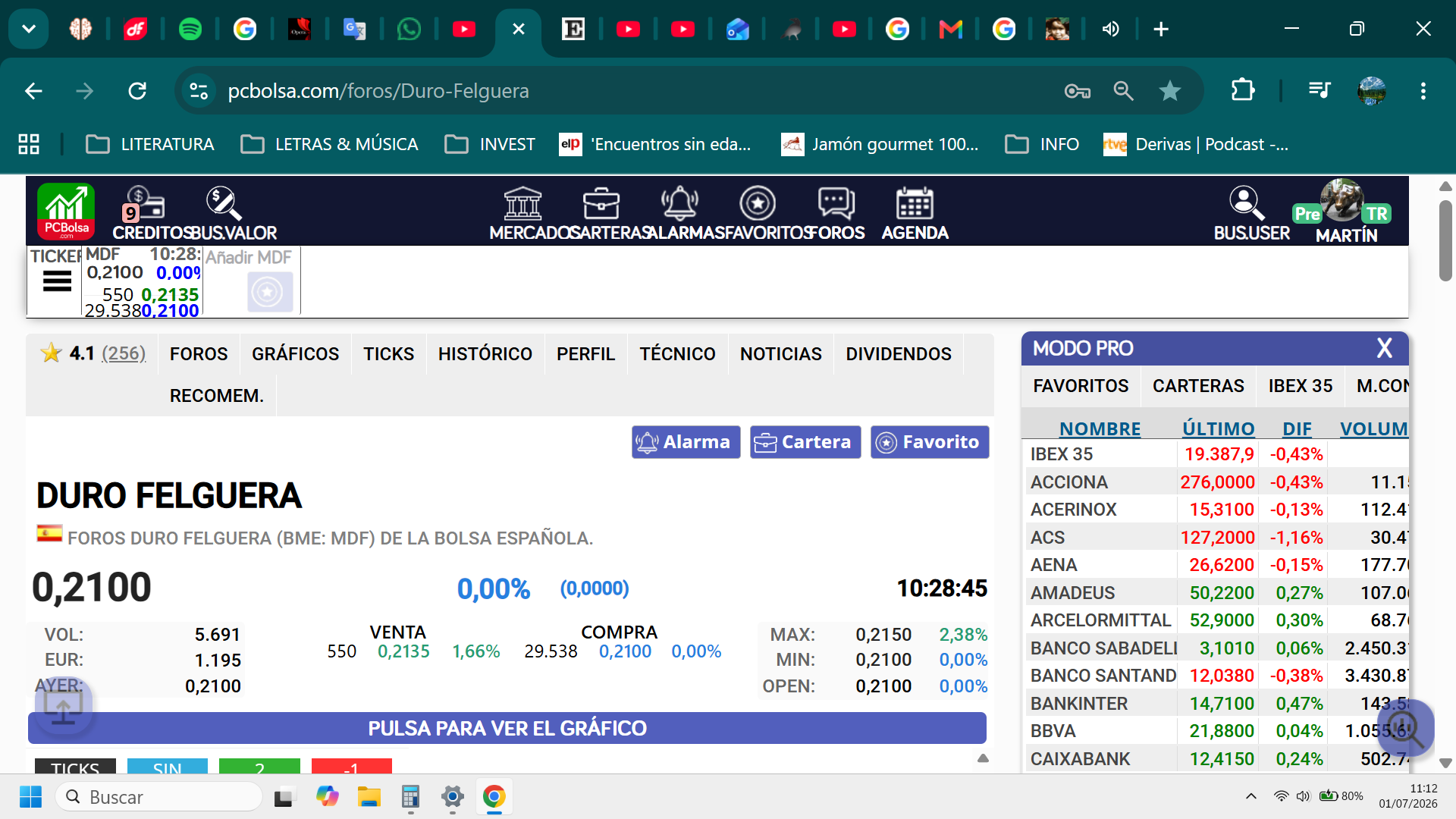1456x819 pixels.
Task: Open the Calculator taskbar icon
Action: tap(410, 796)
